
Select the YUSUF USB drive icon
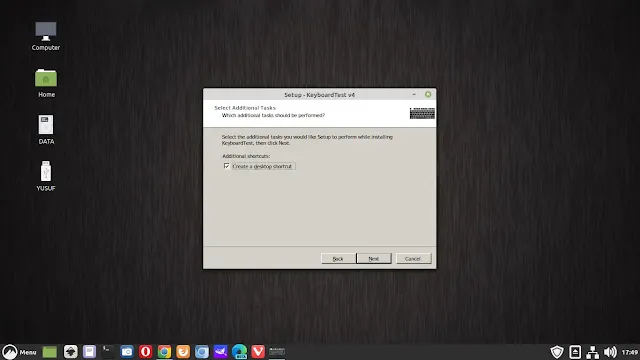(x=46, y=176)
